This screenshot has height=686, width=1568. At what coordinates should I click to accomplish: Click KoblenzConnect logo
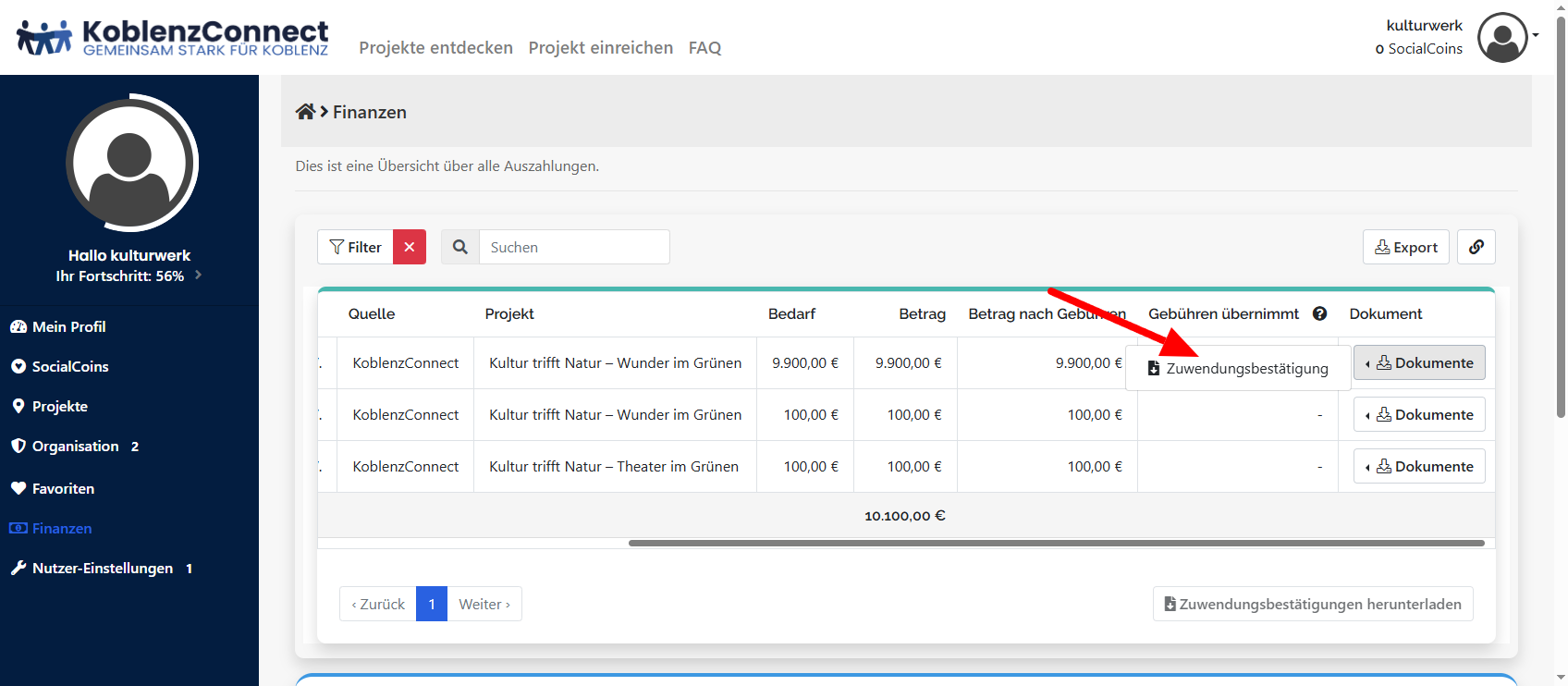click(x=173, y=38)
